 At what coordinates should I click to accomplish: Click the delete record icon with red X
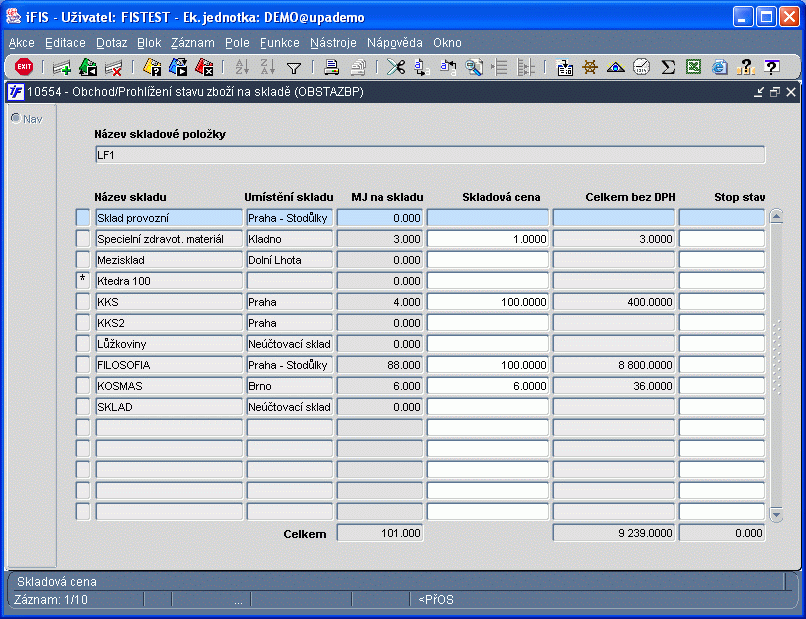(x=113, y=67)
